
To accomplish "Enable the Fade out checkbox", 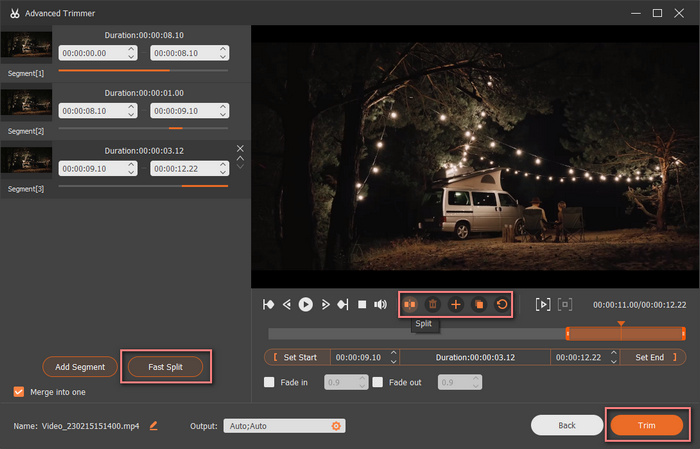I will [x=378, y=382].
